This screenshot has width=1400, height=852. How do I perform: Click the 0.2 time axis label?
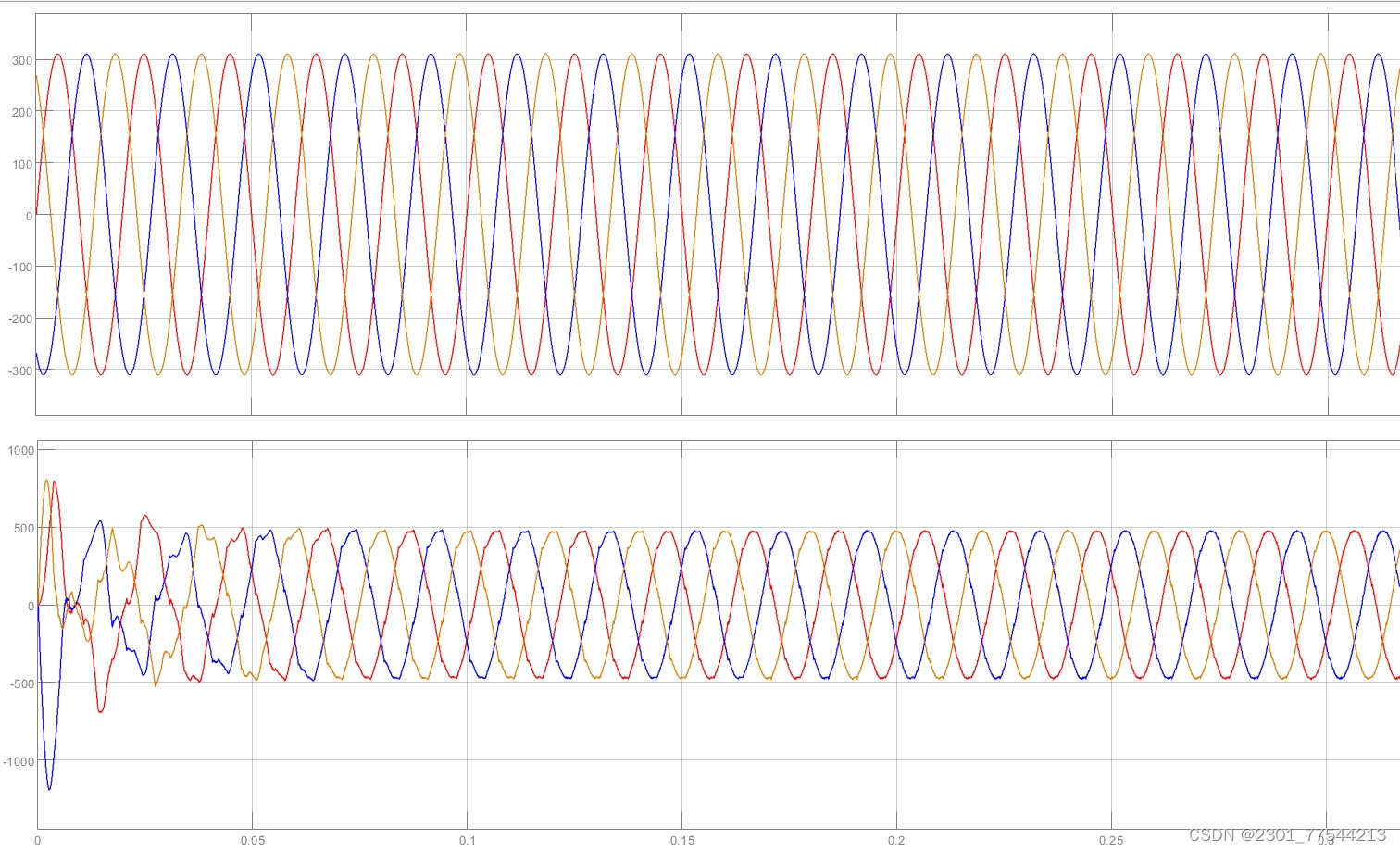tap(896, 841)
